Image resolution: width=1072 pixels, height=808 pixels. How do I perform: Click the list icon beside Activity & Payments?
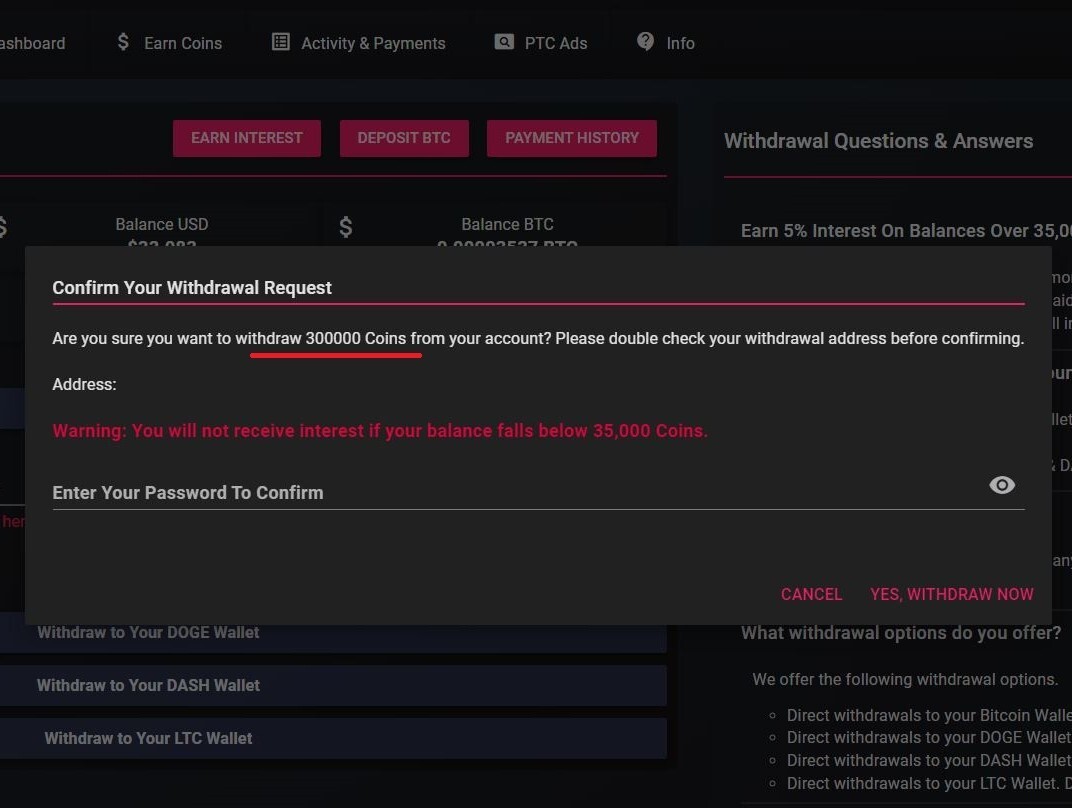[x=280, y=42]
